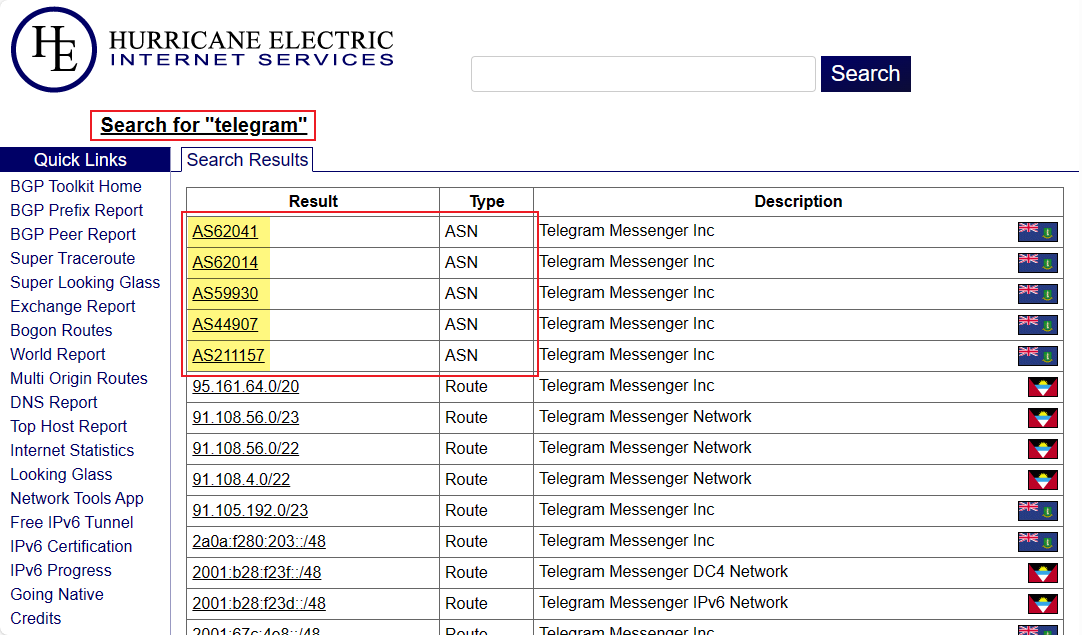The image size is (1082, 635).
Task: Select the Search Results tab
Action: point(247,160)
